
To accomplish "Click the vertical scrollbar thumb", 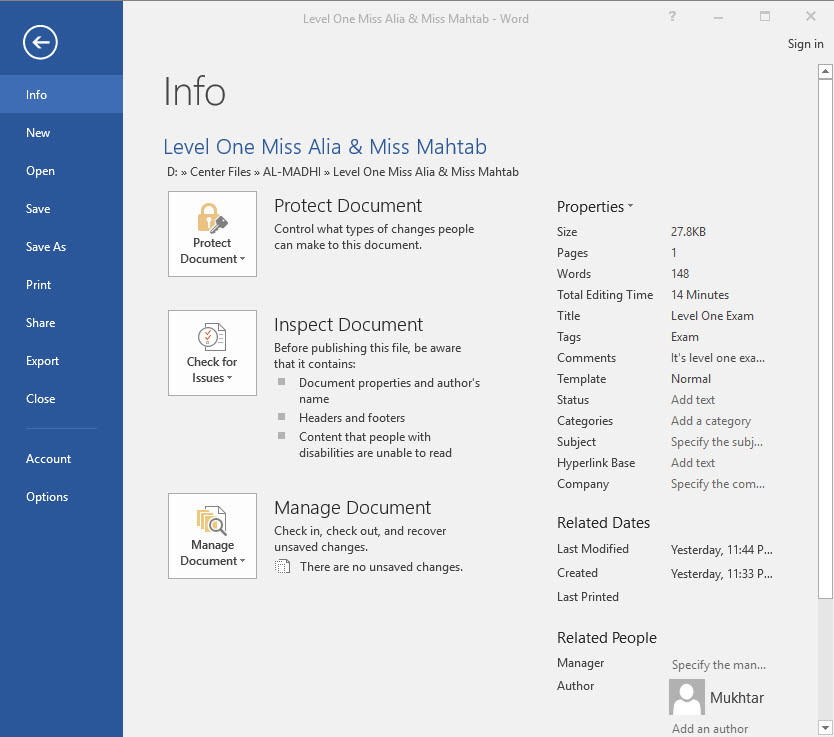I will 825,339.
